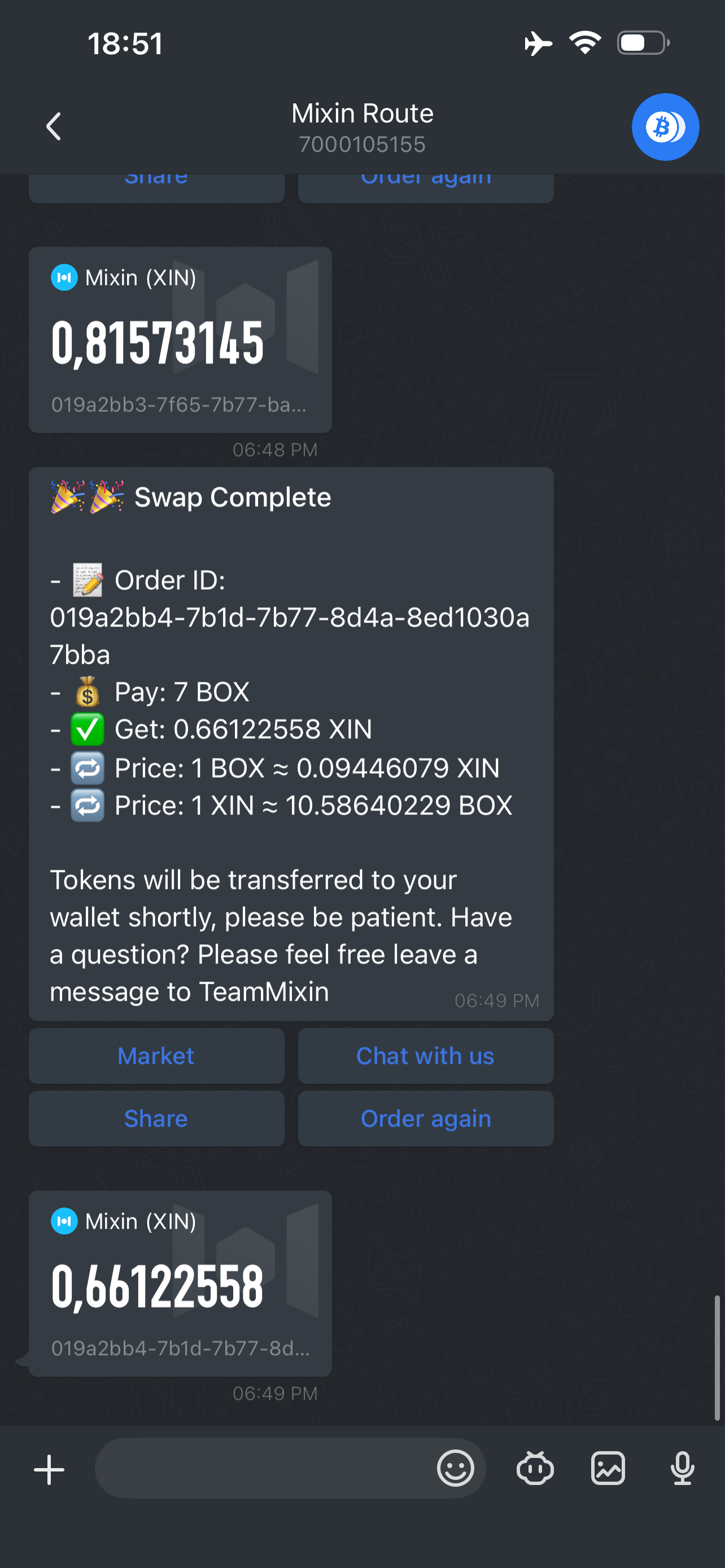The width and height of the screenshot is (725, 1568).
Task: Tap the partially hidden Order again button at top
Action: point(426,187)
